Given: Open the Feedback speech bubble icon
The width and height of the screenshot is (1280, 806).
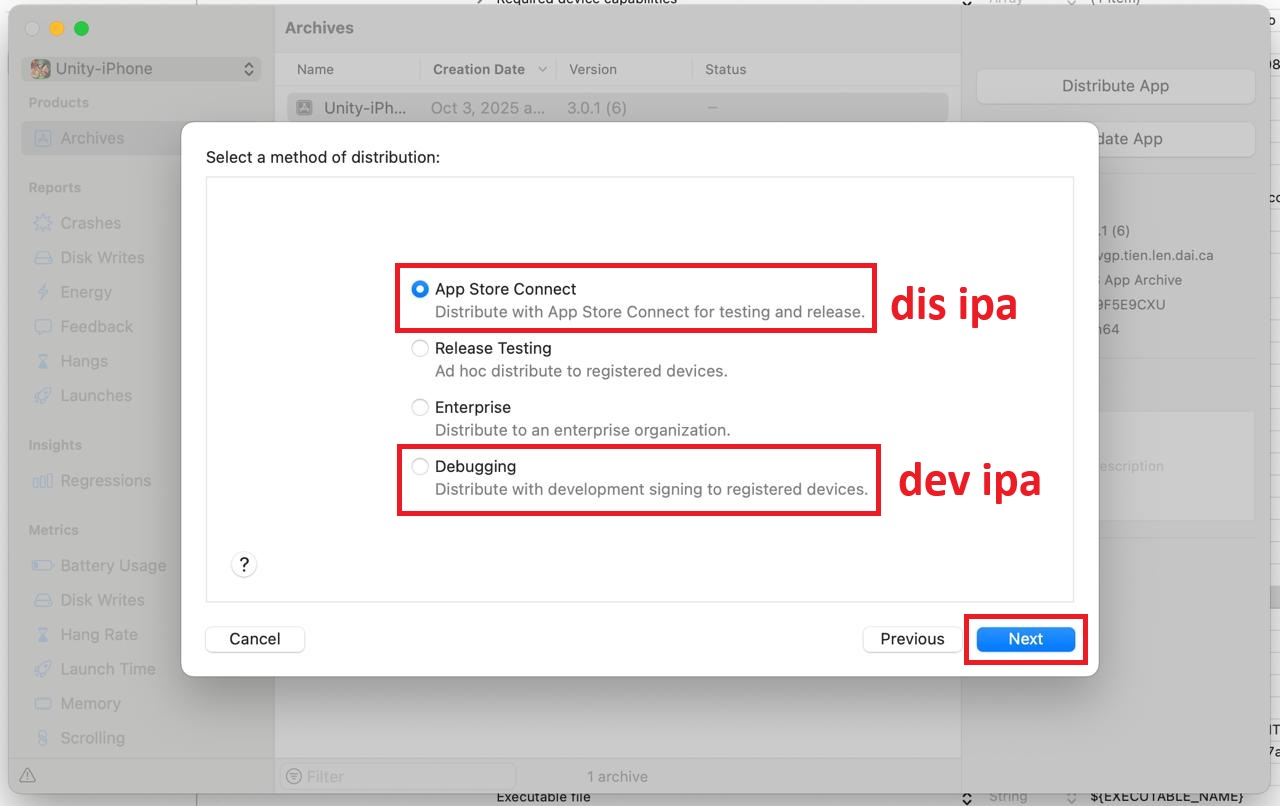Looking at the screenshot, I should [43, 327].
